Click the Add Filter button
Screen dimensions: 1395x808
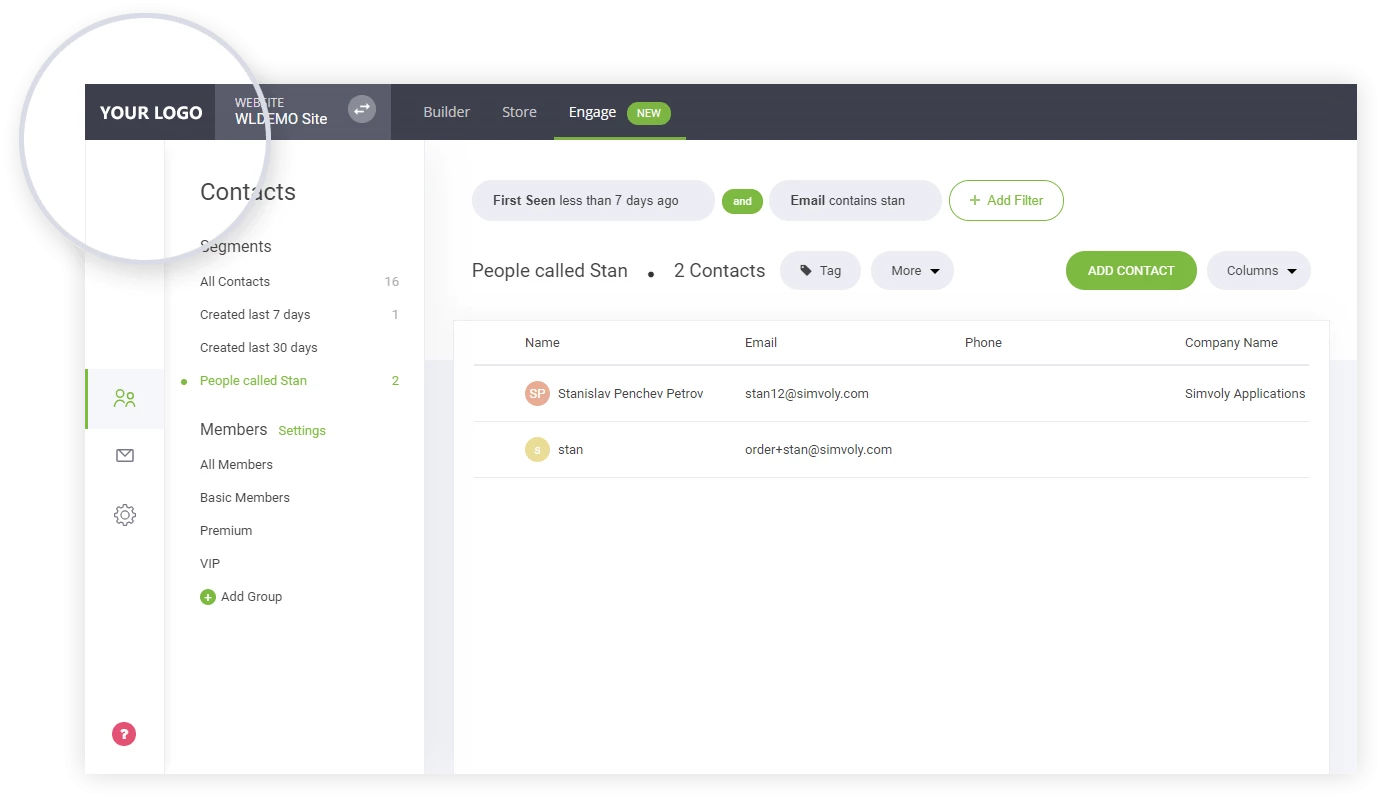[1005, 201]
